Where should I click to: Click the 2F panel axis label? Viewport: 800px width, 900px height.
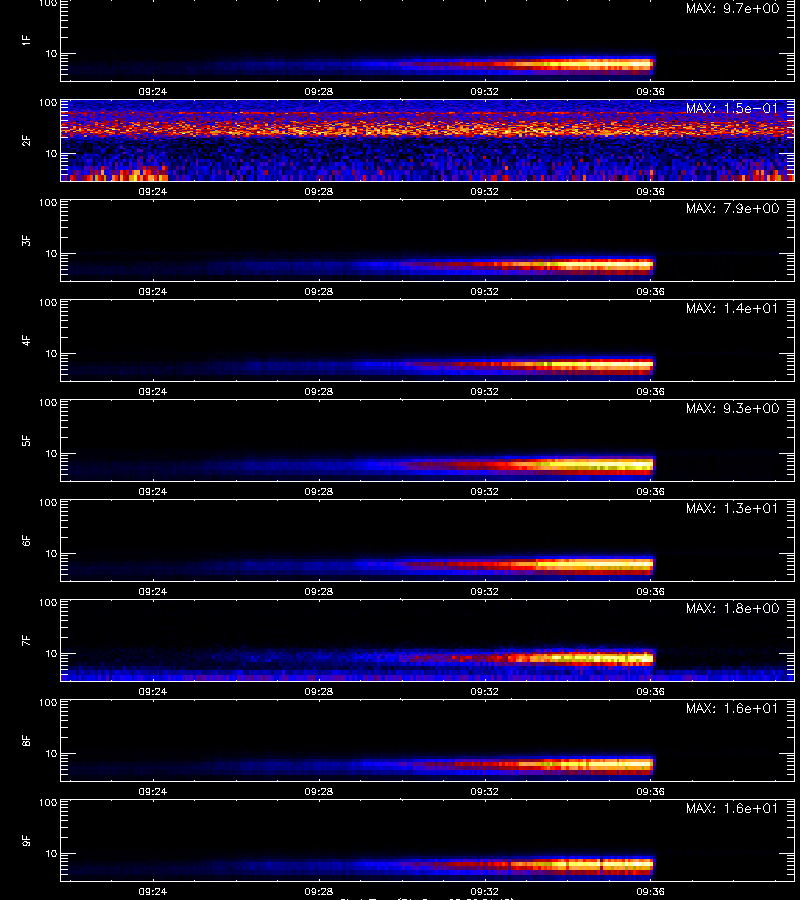point(26,140)
